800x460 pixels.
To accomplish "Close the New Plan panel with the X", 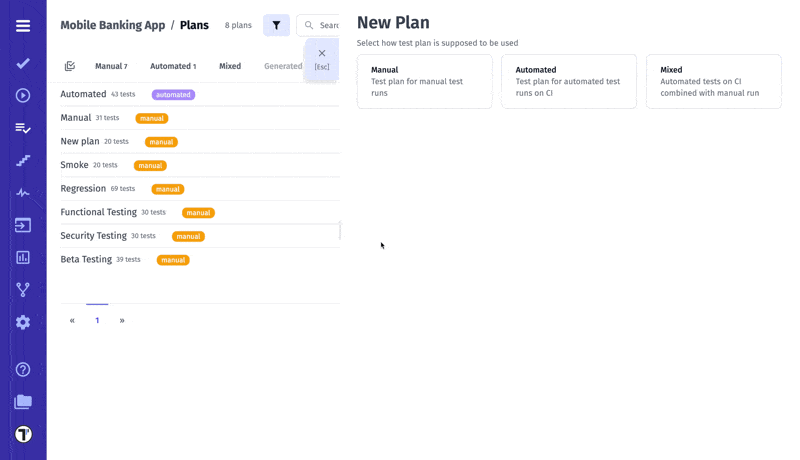I will (x=321, y=54).
